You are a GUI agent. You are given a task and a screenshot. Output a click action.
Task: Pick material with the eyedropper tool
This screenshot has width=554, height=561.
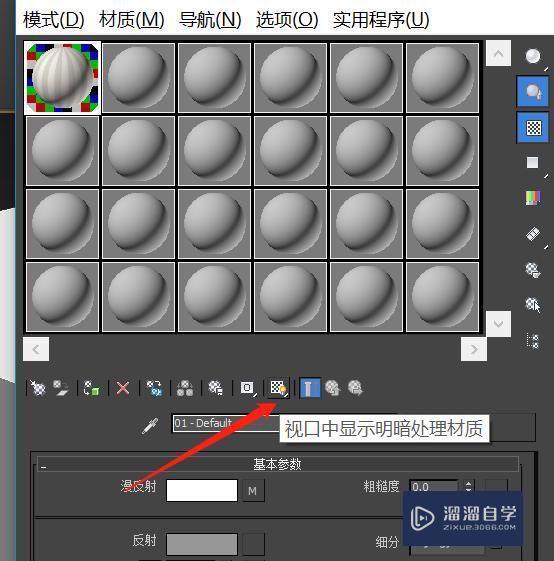click(x=150, y=426)
